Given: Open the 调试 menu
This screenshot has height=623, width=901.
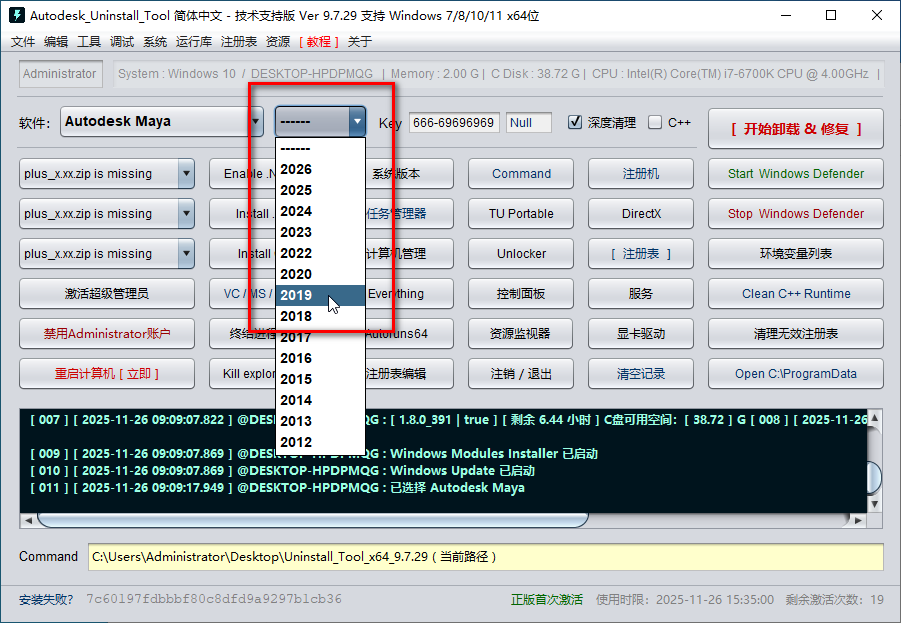Looking at the screenshot, I should click(x=122, y=41).
